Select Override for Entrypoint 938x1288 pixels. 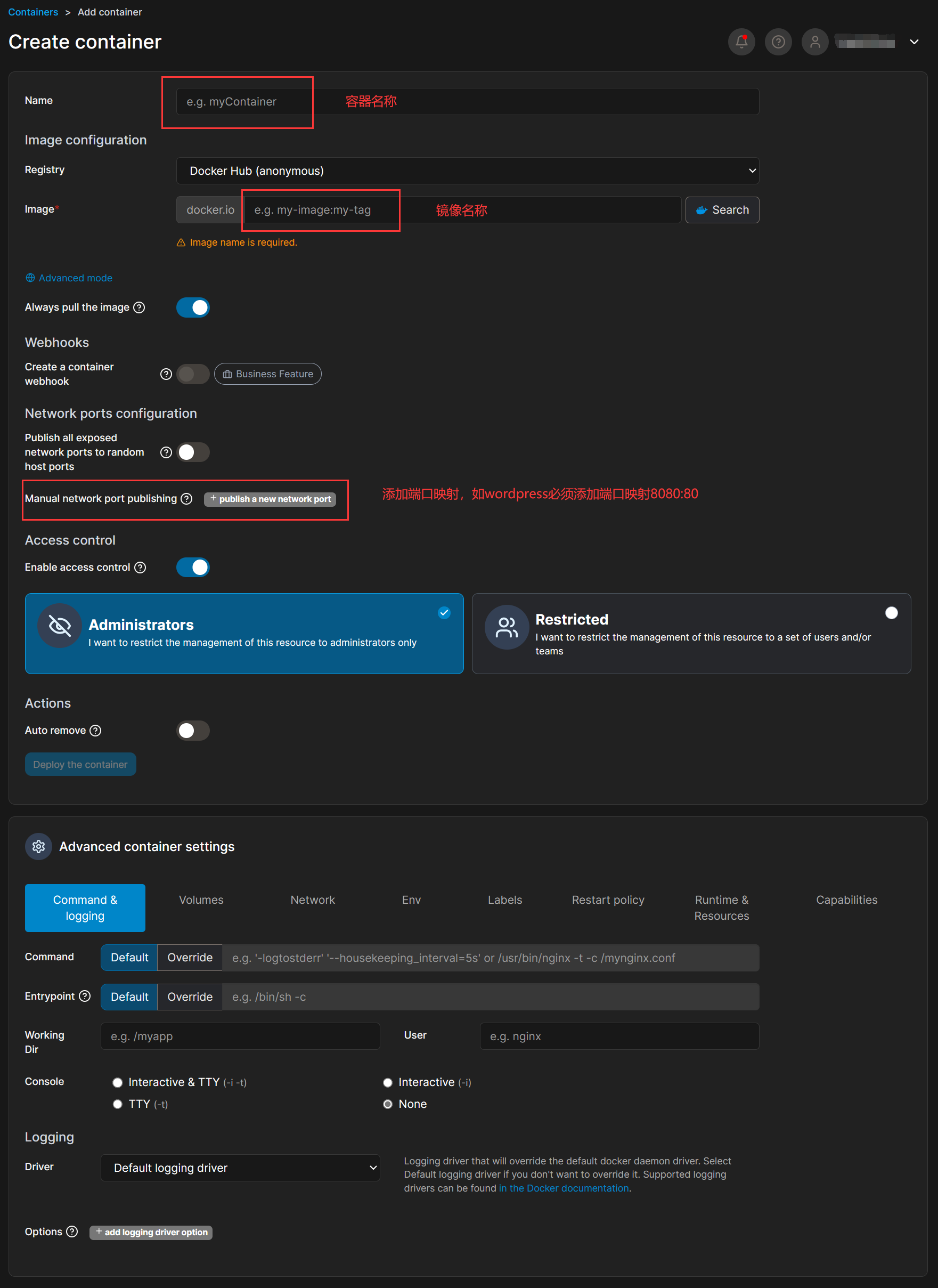[190, 997]
